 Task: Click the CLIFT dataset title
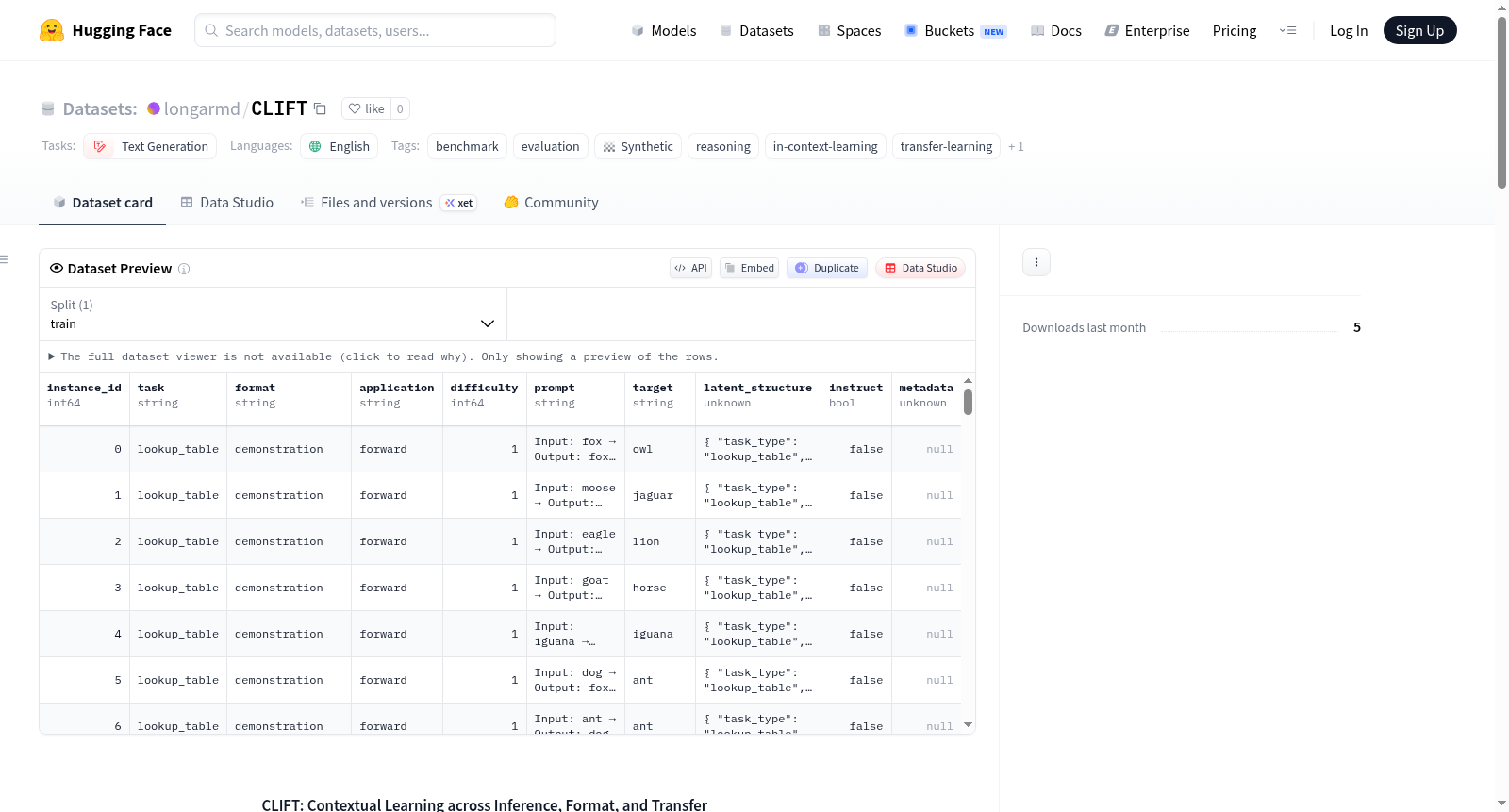[x=279, y=108]
